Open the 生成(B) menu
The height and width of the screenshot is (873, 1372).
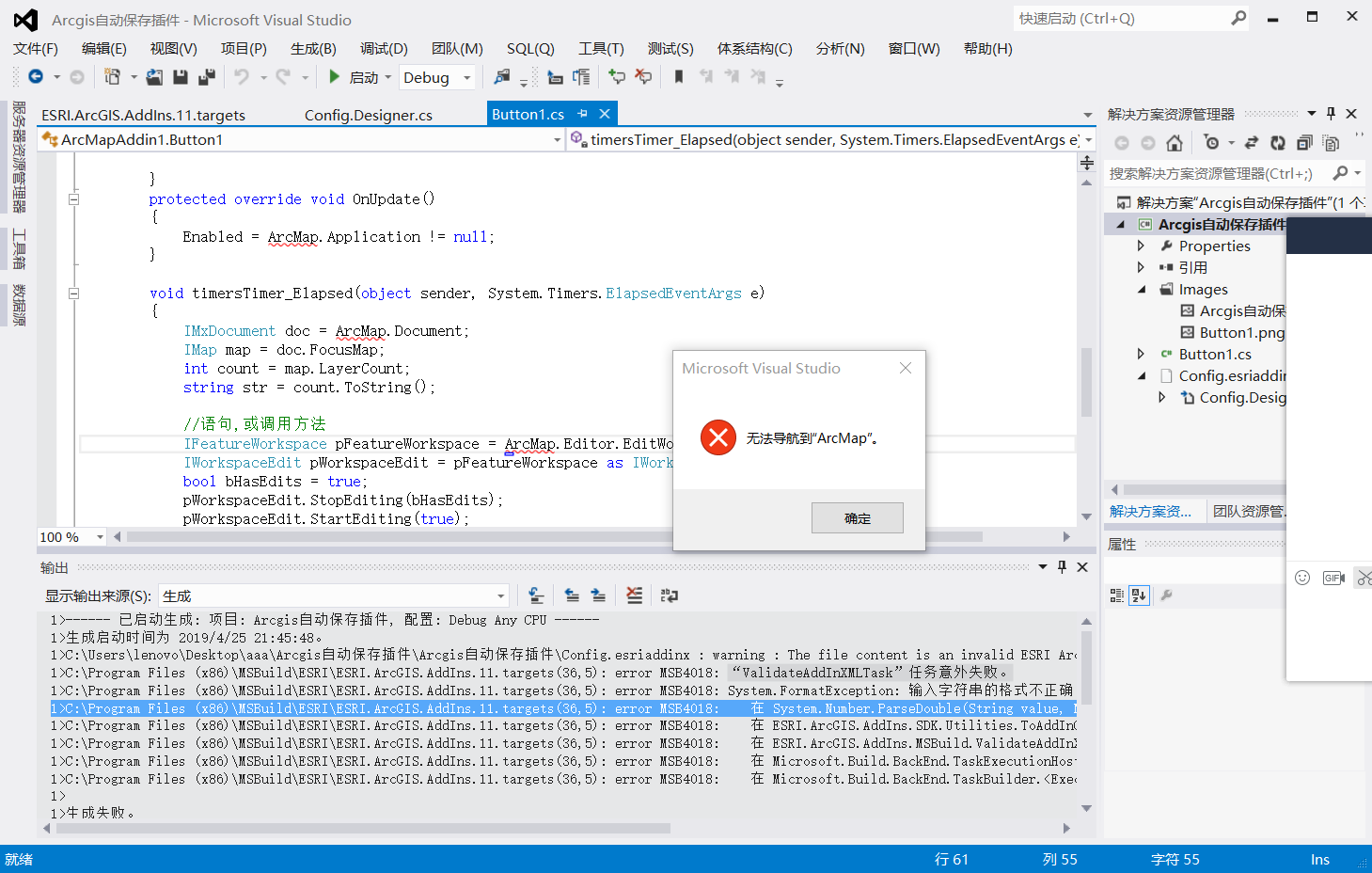[313, 49]
